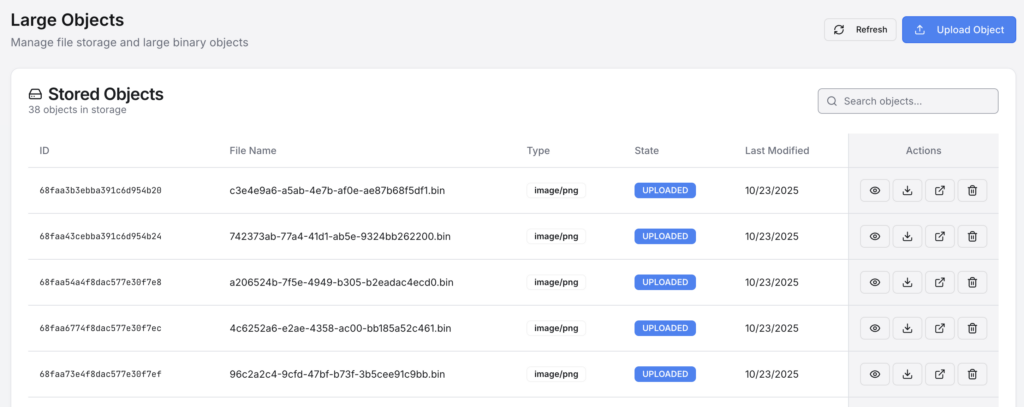
Task: Click the Last Modified column header
Action: 777,151
